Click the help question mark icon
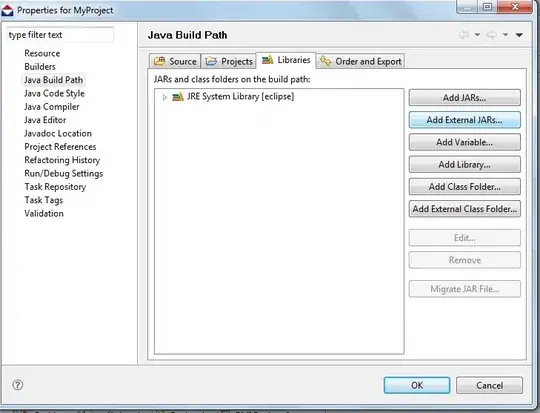Screen dimensions: 540x413 click(x=18, y=385)
